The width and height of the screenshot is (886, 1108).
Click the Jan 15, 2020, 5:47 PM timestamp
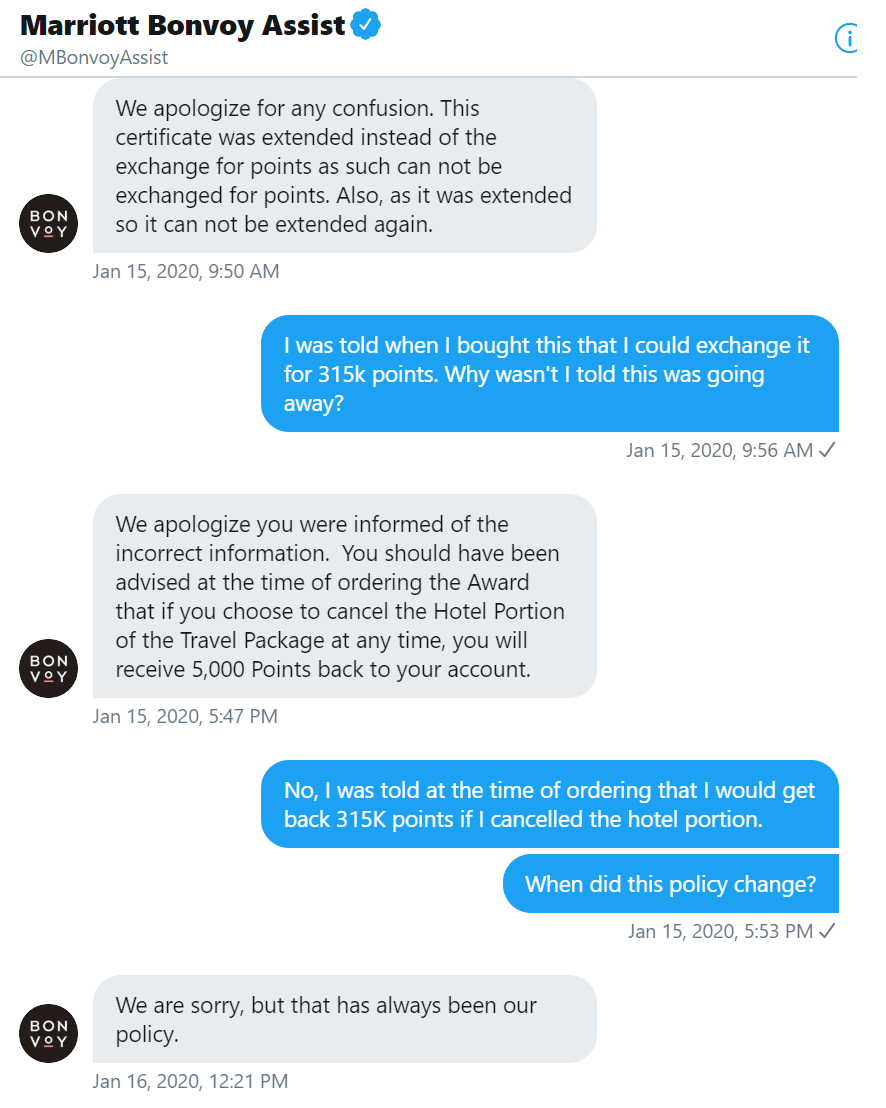pos(185,717)
